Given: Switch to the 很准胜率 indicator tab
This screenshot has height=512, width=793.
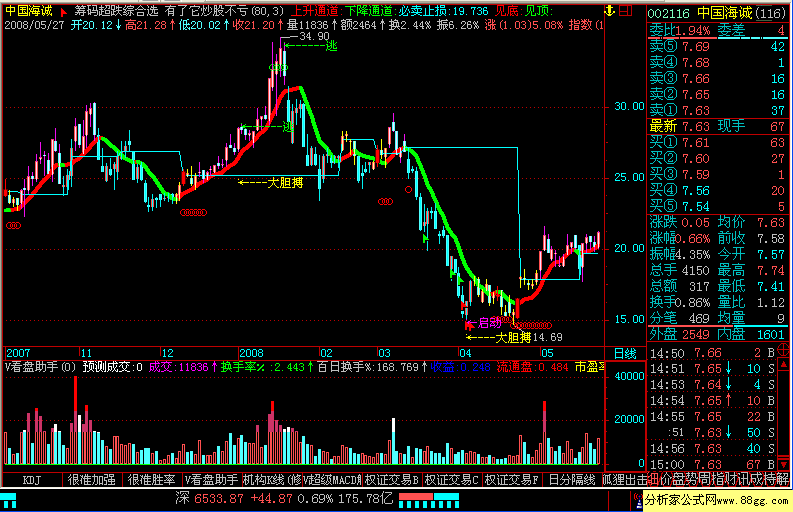Looking at the screenshot, I should tap(152, 480).
